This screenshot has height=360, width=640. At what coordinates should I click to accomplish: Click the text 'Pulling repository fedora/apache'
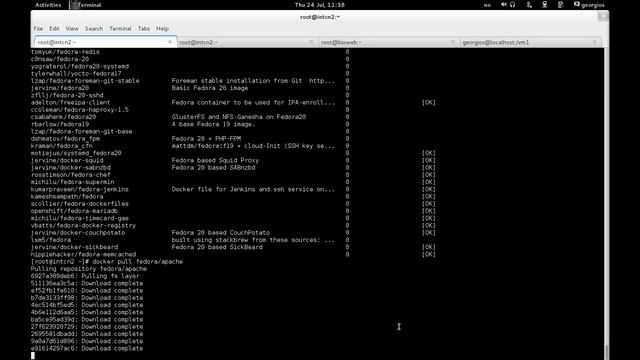tap(89, 269)
